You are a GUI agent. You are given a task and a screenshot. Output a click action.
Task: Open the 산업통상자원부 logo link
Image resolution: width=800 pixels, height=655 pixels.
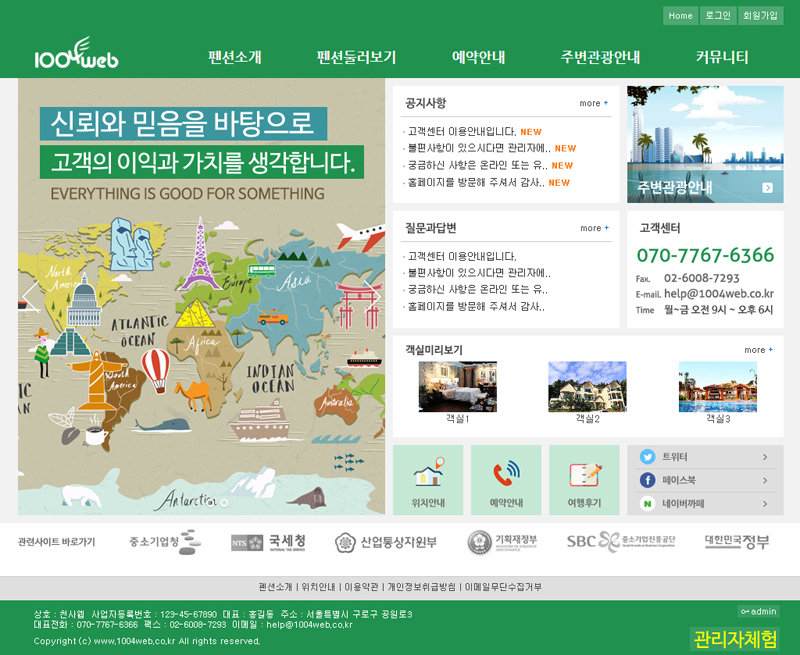click(386, 542)
